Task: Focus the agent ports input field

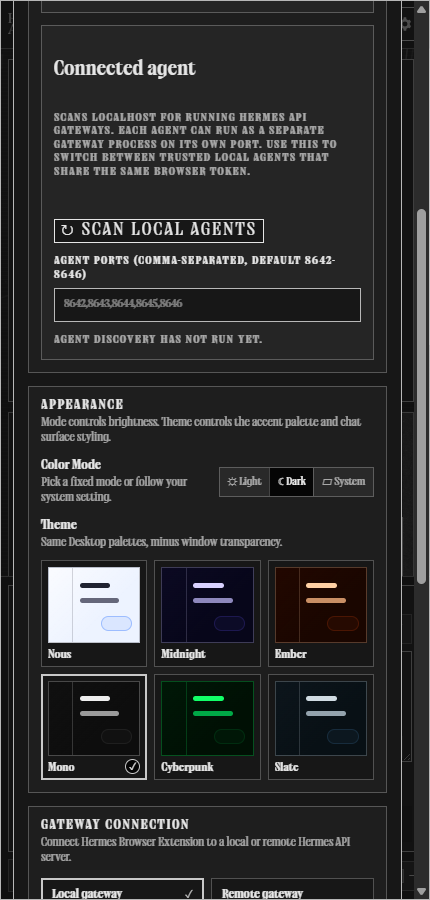Action: pyautogui.click(x=207, y=305)
